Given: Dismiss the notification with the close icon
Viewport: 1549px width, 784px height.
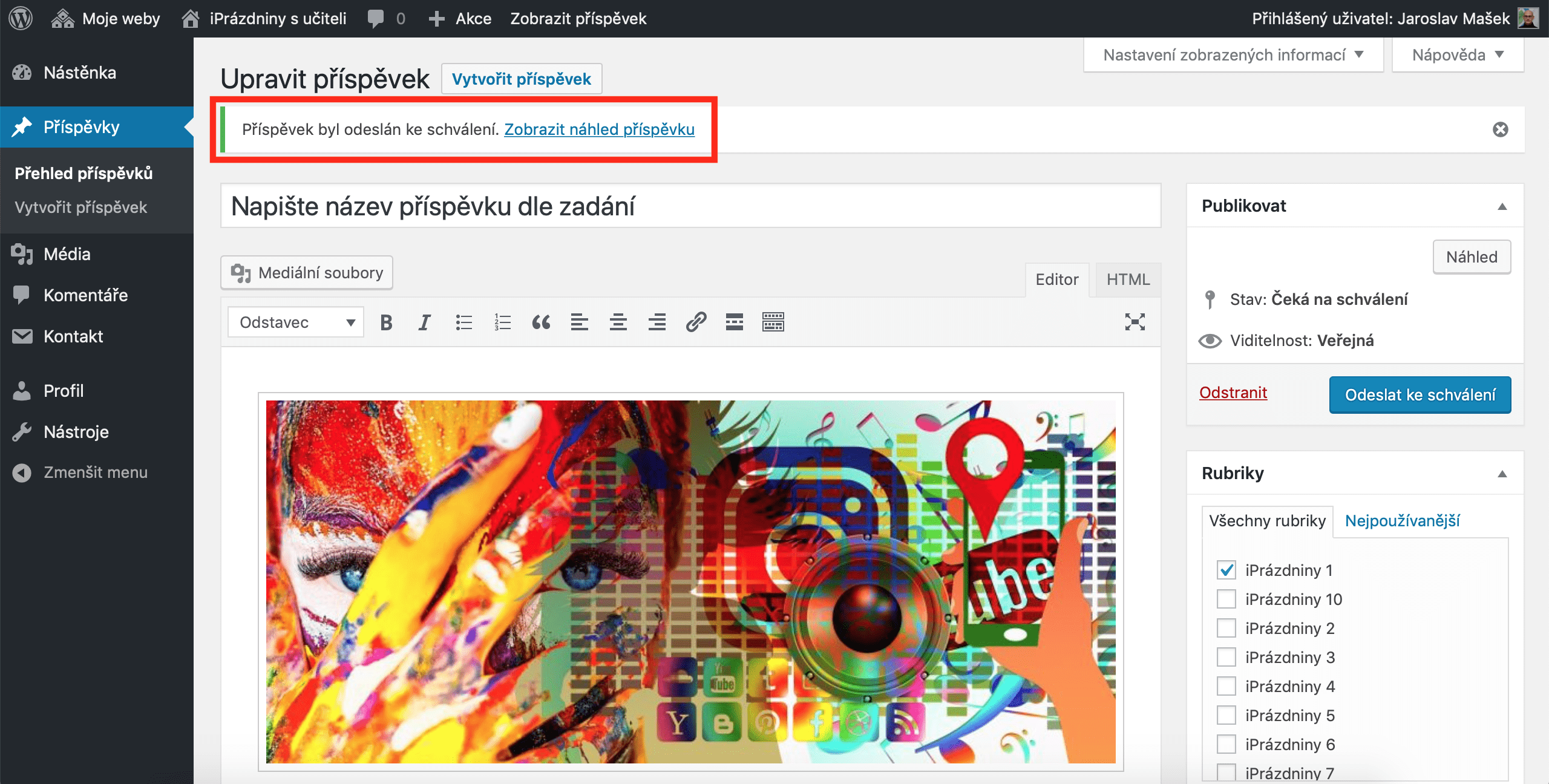Looking at the screenshot, I should (x=1500, y=129).
